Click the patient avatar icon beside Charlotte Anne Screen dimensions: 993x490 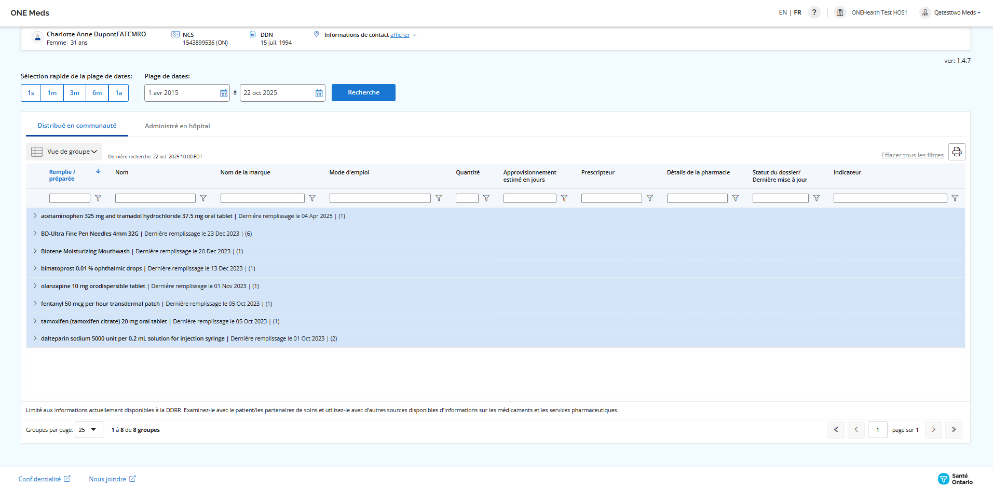pyautogui.click(x=37, y=38)
